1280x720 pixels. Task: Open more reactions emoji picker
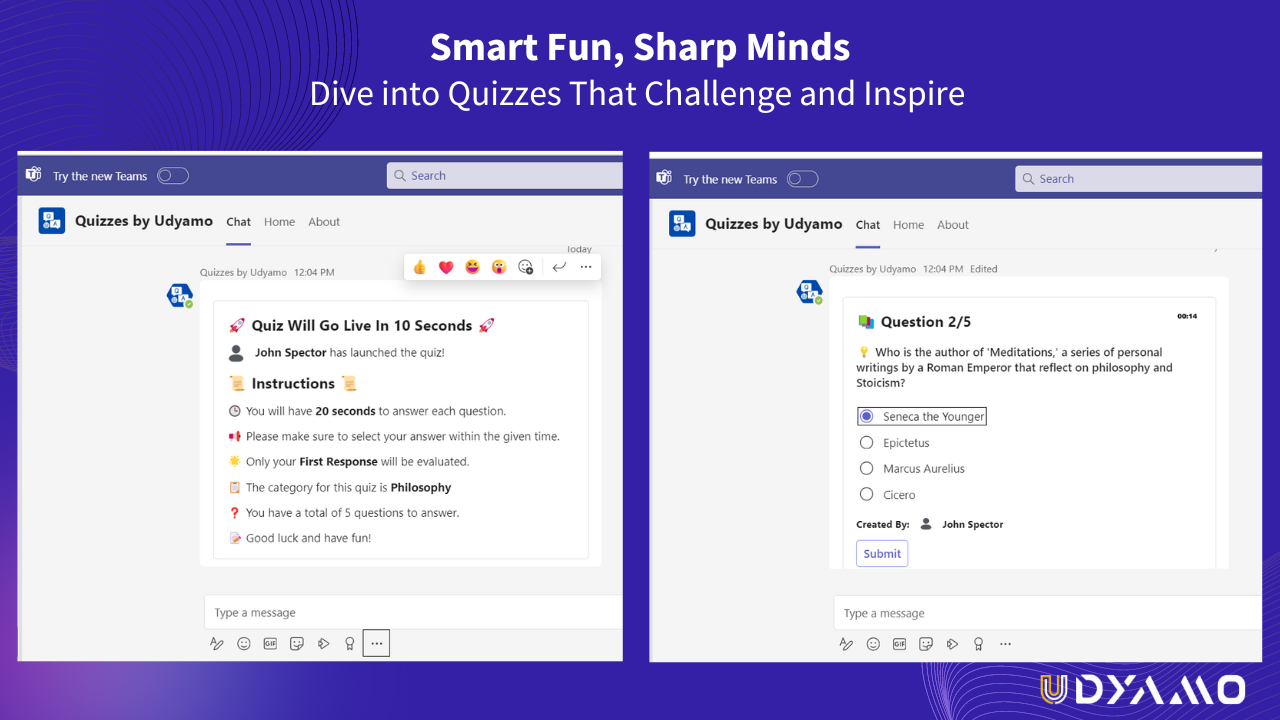point(526,267)
